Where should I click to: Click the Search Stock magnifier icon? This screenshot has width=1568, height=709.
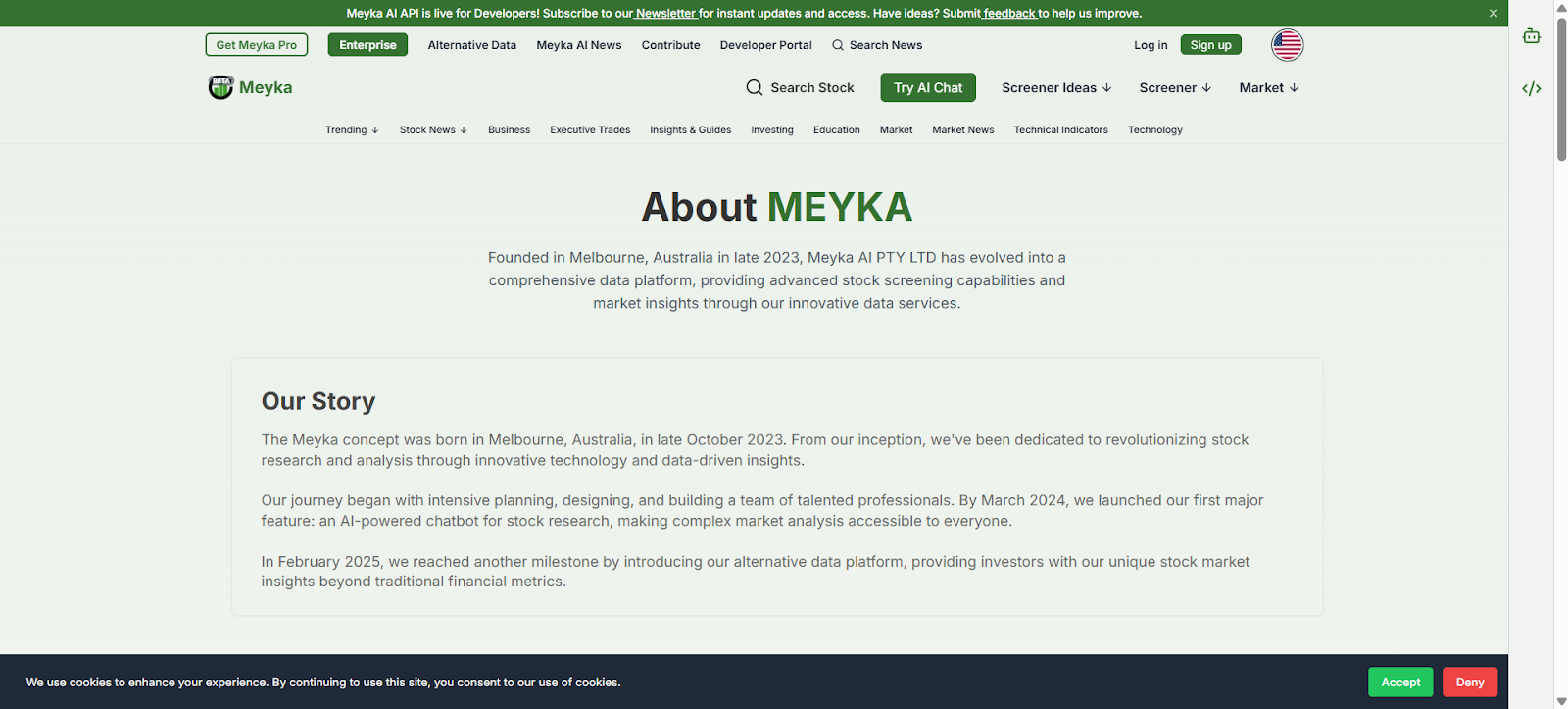(754, 87)
